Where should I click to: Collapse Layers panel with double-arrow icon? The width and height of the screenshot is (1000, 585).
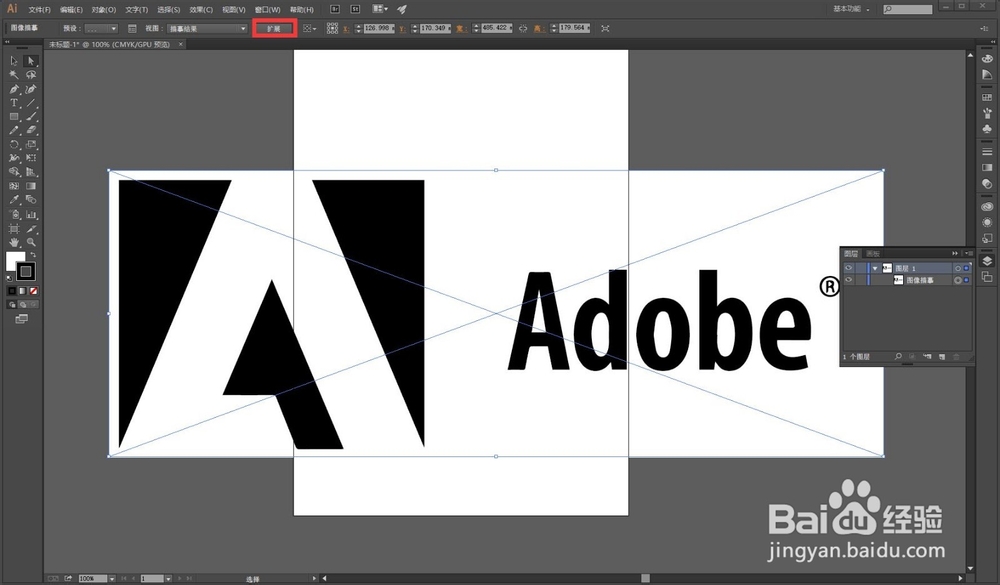pyautogui.click(x=955, y=253)
